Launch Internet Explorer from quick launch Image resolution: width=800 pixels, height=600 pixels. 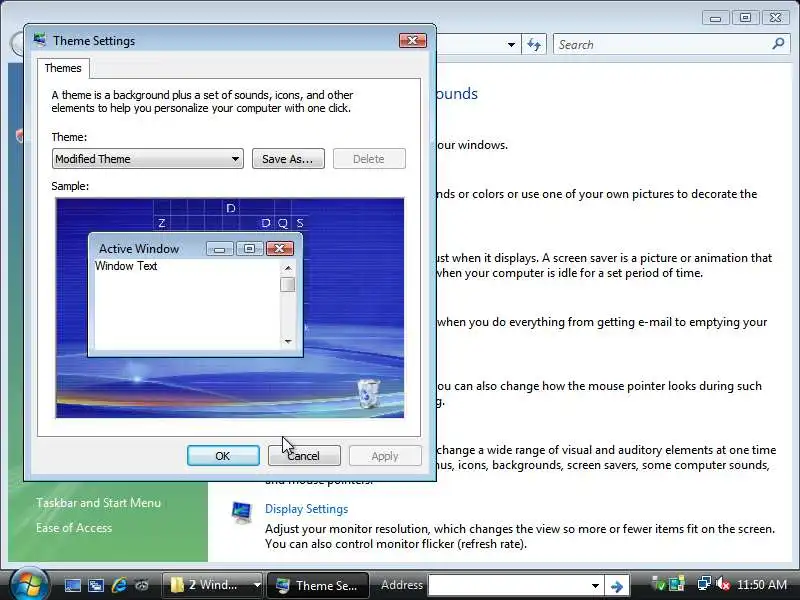pyautogui.click(x=119, y=585)
